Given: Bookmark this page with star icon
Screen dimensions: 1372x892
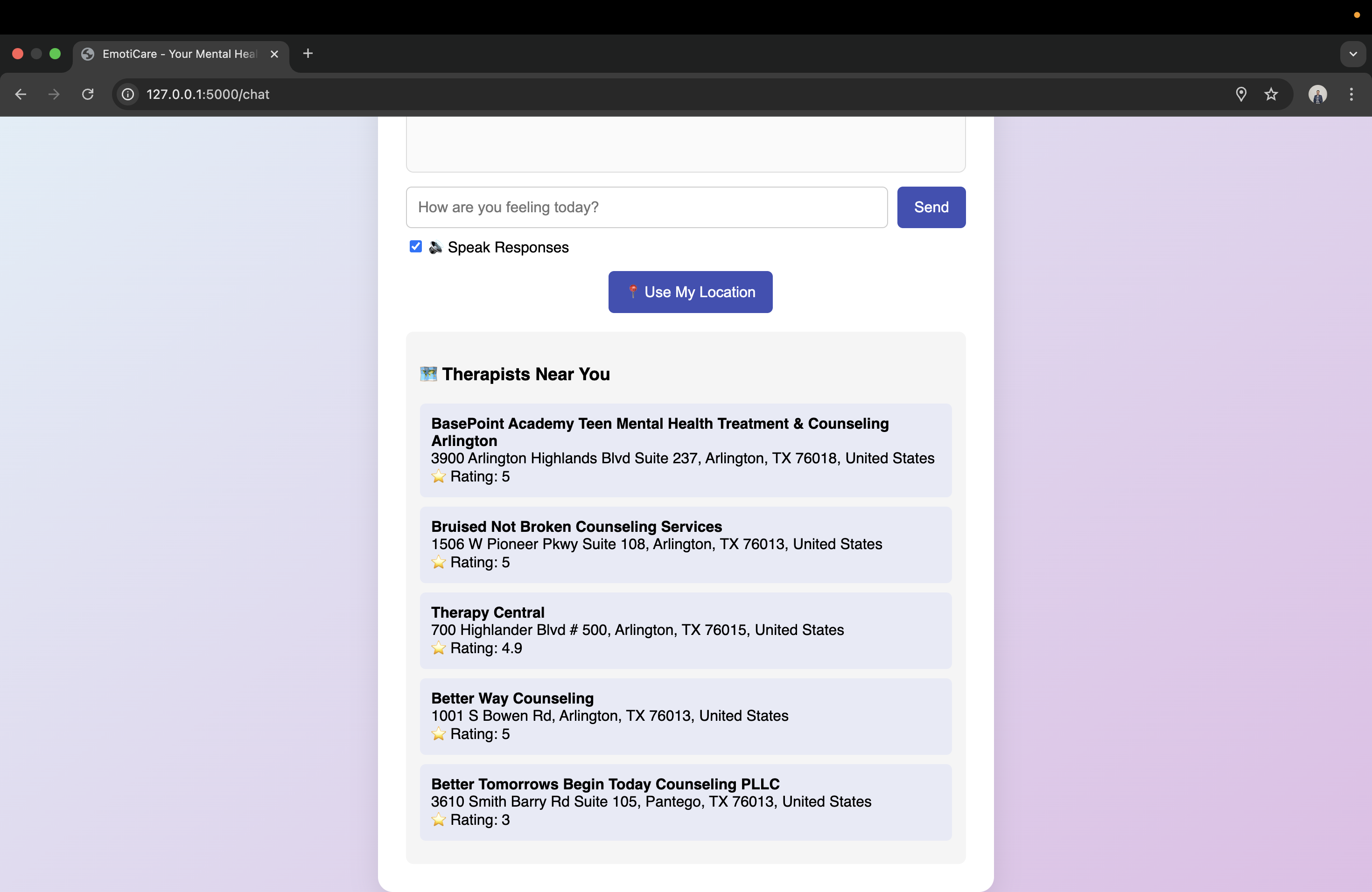Looking at the screenshot, I should (x=1271, y=94).
